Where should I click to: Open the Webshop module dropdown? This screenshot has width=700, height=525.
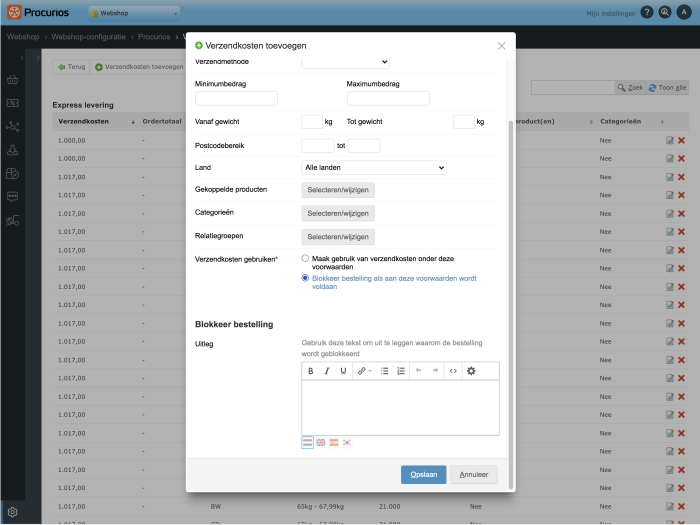[134, 13]
